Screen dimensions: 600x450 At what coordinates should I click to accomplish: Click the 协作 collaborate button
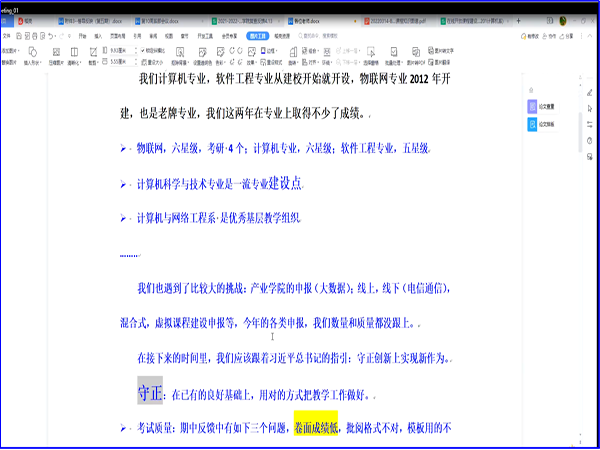(x=549, y=36)
